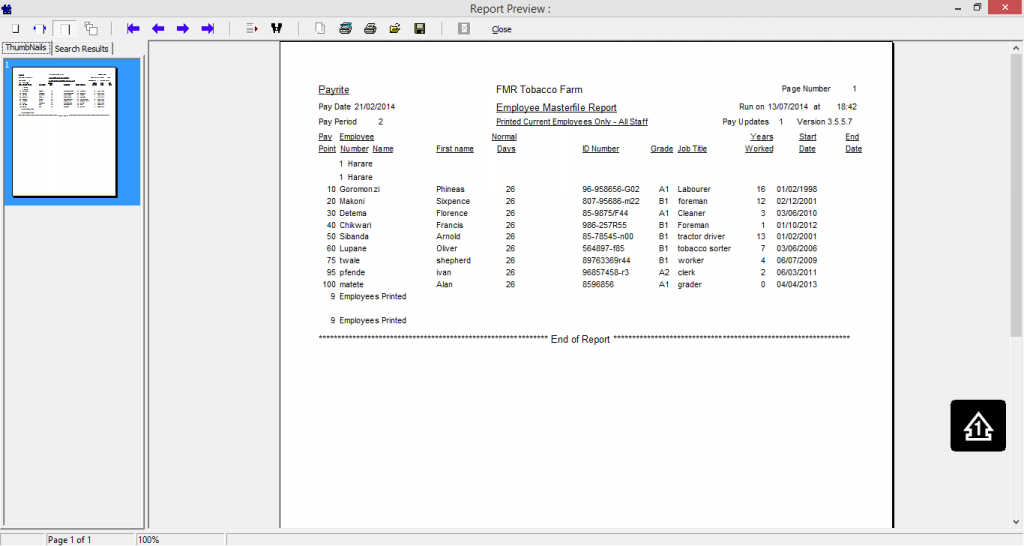Jump to the last page arrow
The width and height of the screenshot is (1024, 546).
pos(208,29)
